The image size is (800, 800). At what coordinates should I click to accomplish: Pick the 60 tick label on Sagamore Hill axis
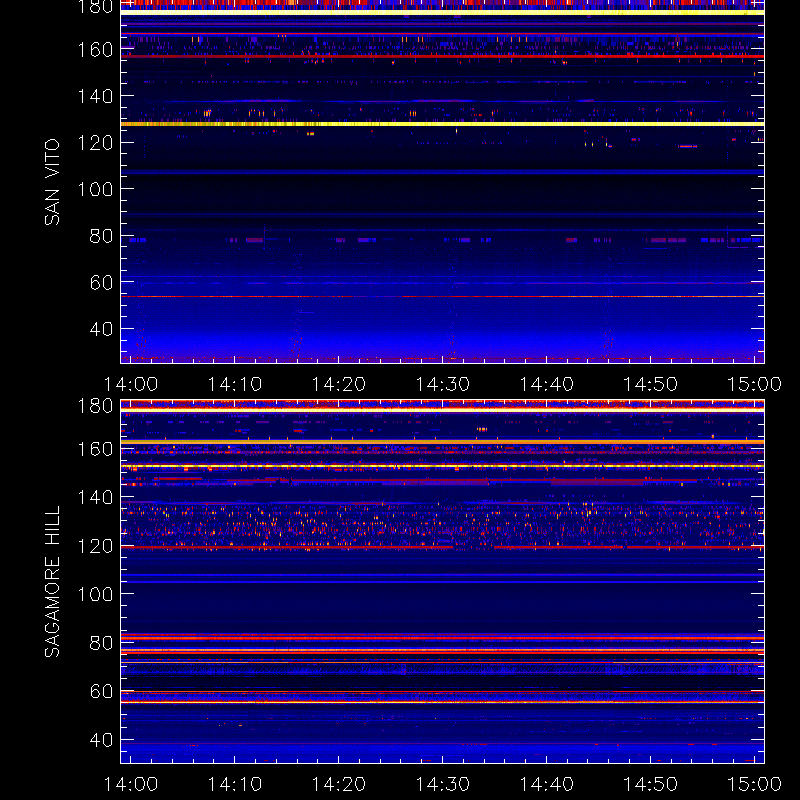click(x=101, y=691)
